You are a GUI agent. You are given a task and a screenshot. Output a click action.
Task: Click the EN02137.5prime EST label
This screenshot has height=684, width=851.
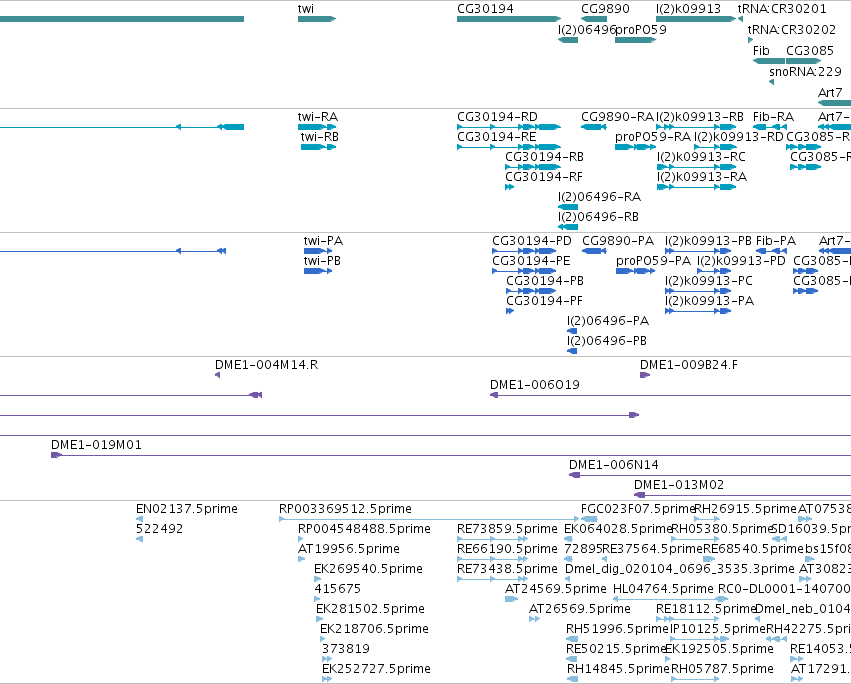pyautogui.click(x=187, y=509)
